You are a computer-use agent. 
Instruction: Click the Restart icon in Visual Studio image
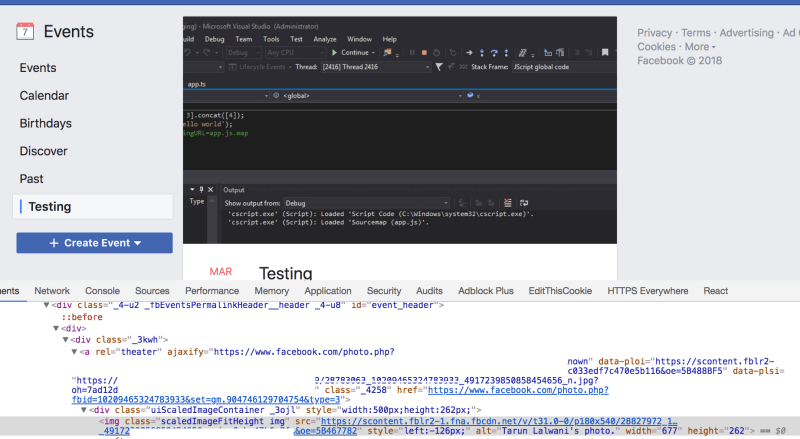[436, 53]
